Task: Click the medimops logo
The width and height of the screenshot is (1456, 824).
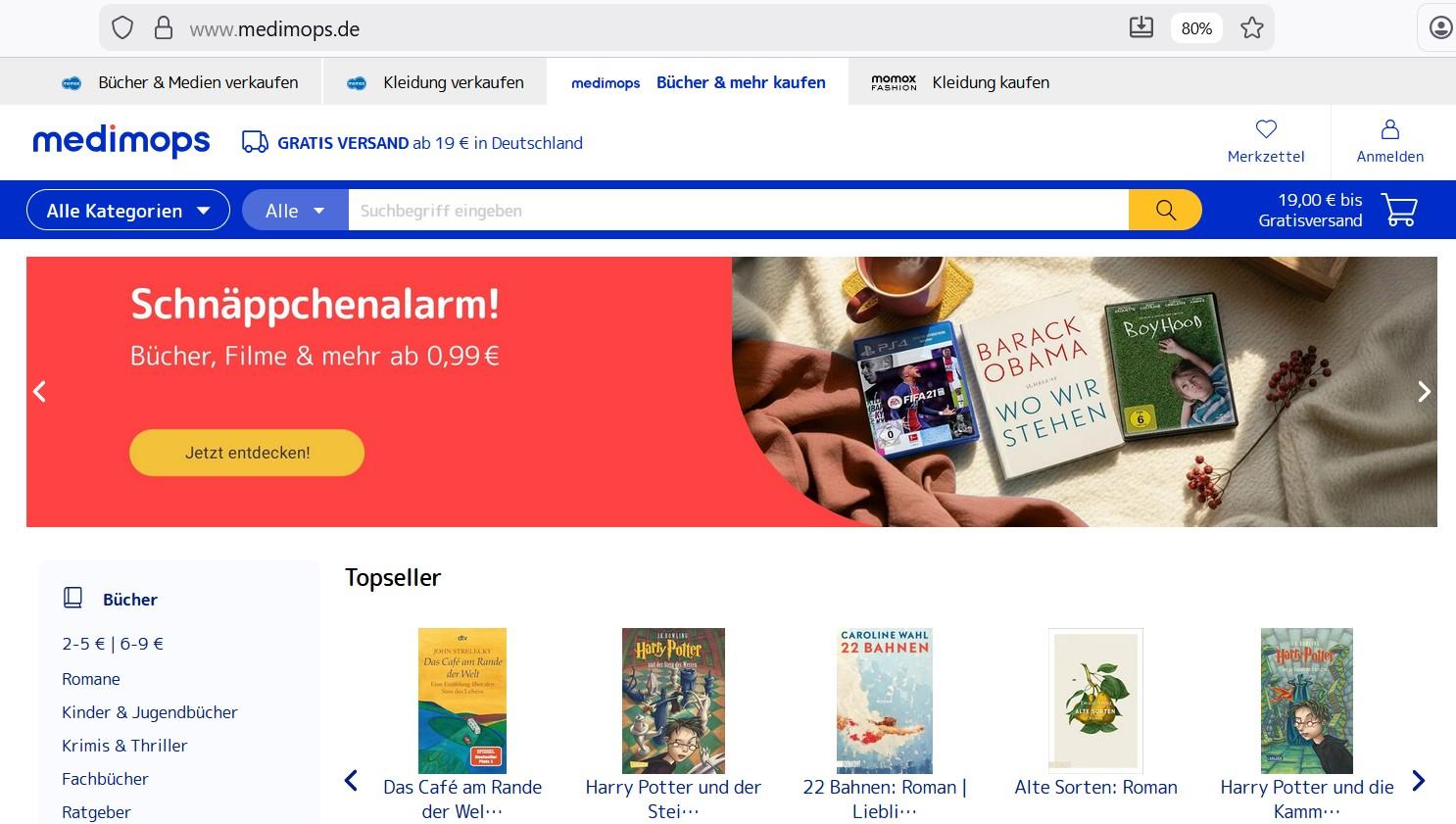Action: click(121, 142)
